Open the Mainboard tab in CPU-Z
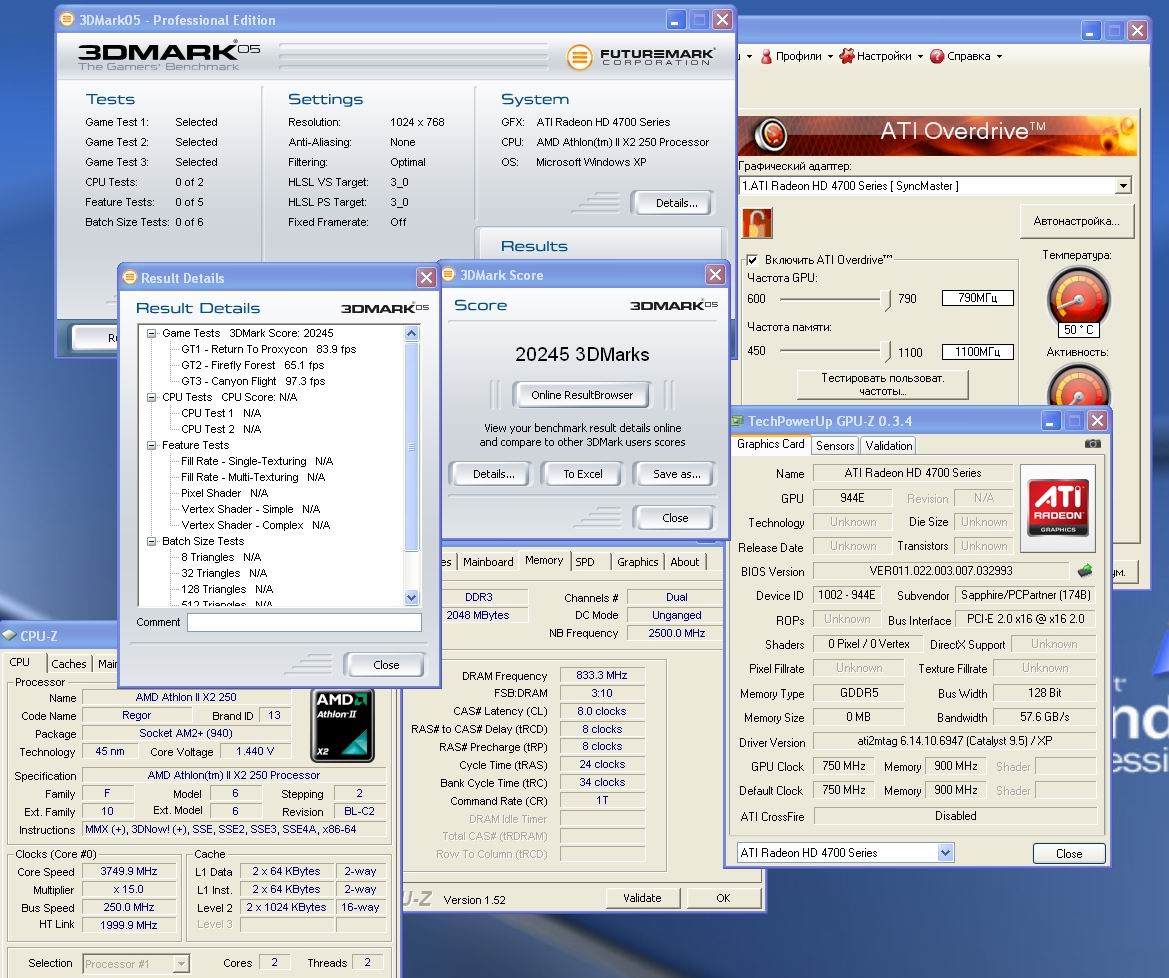Screen dimensions: 1169x978 [x=488, y=562]
